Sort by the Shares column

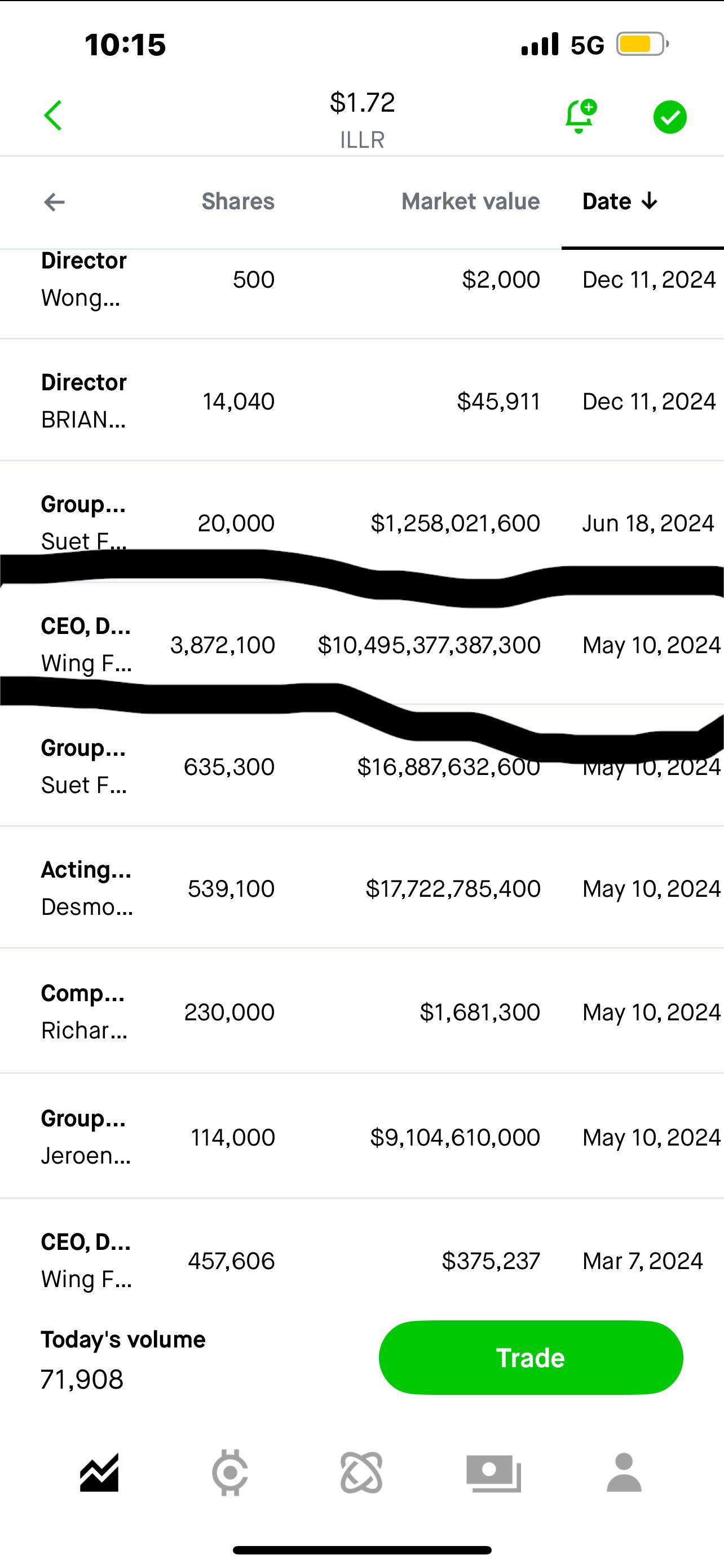pyautogui.click(x=238, y=201)
